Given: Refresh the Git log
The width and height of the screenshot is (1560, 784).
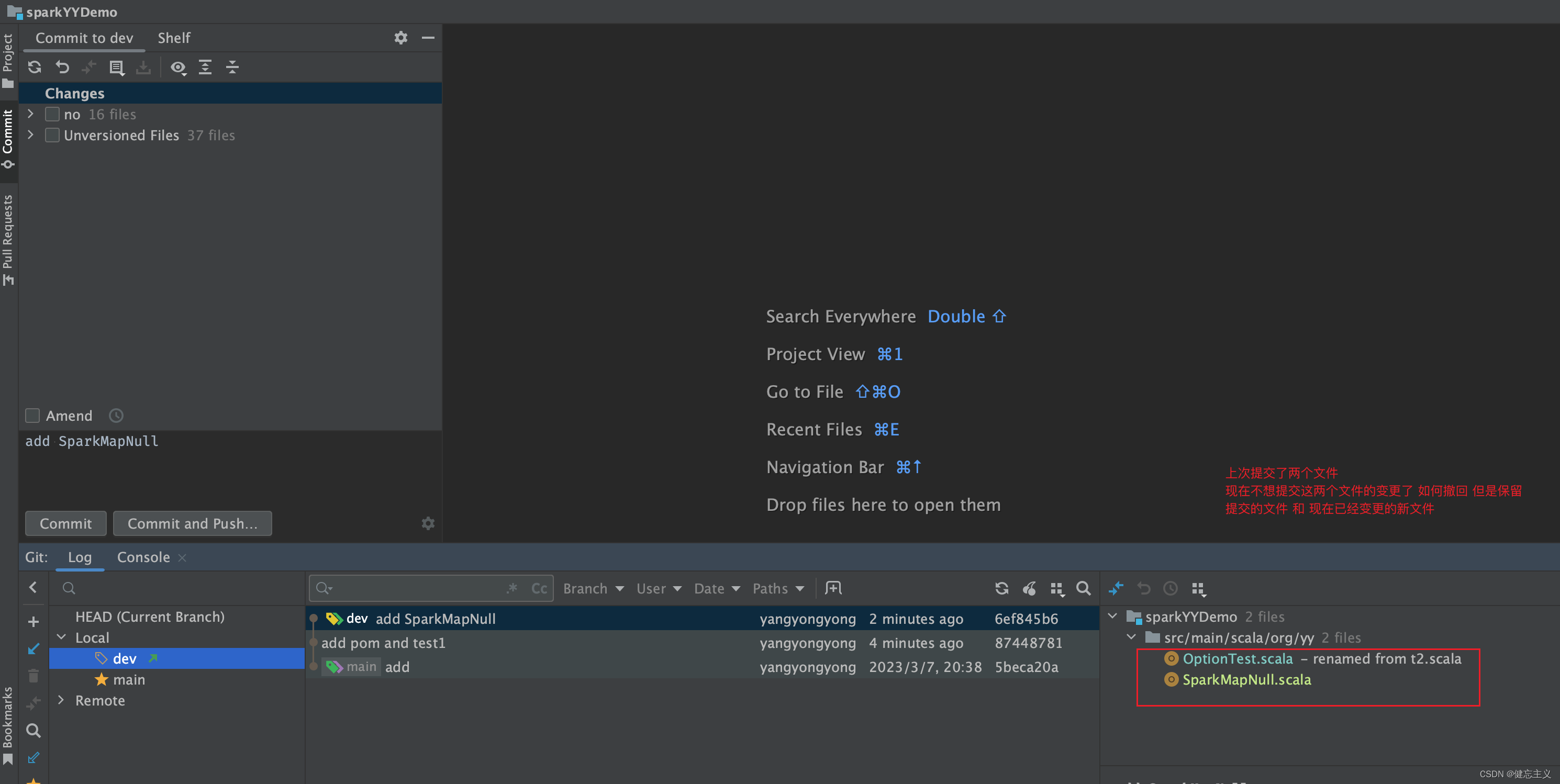Looking at the screenshot, I should click(x=1001, y=588).
